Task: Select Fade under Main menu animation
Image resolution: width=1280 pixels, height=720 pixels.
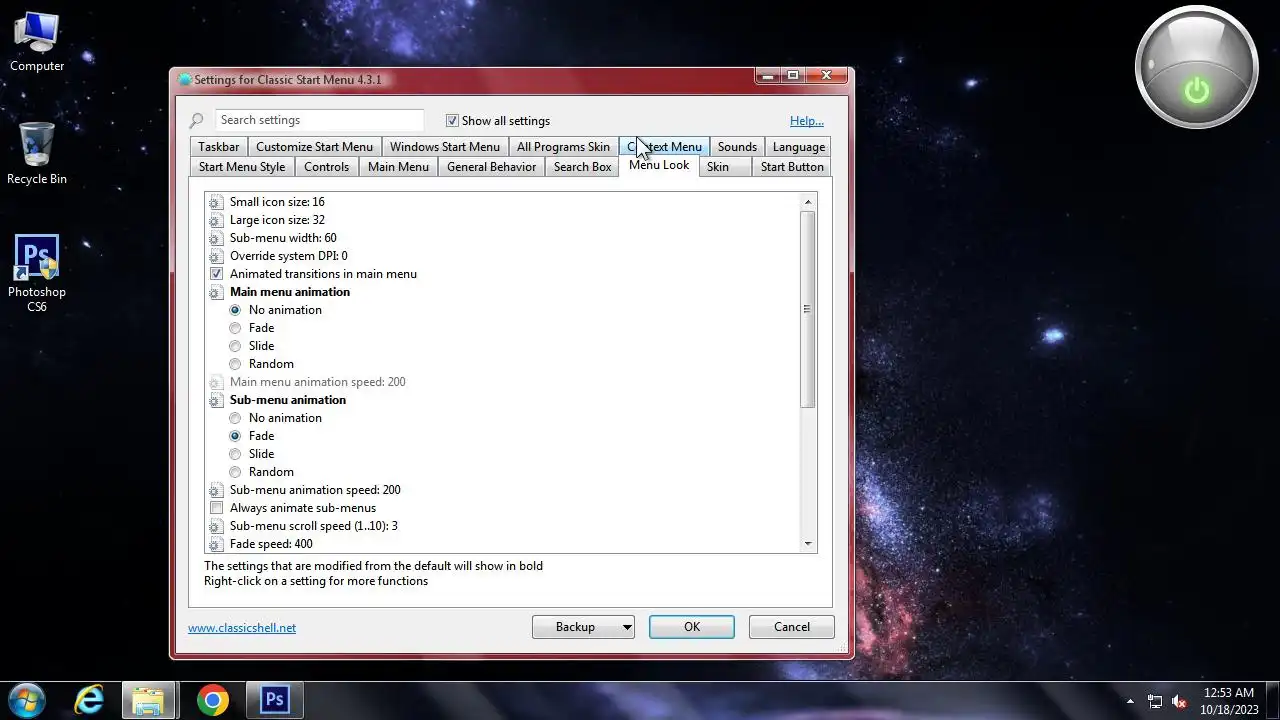Action: click(x=235, y=328)
